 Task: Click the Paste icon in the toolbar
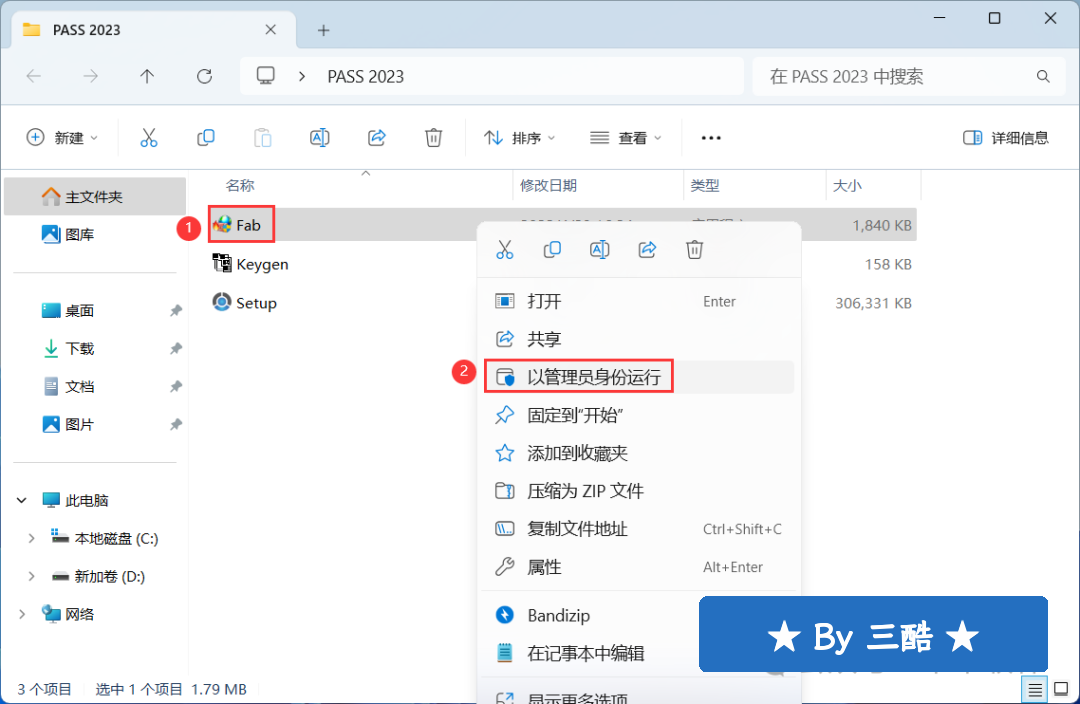(262, 138)
